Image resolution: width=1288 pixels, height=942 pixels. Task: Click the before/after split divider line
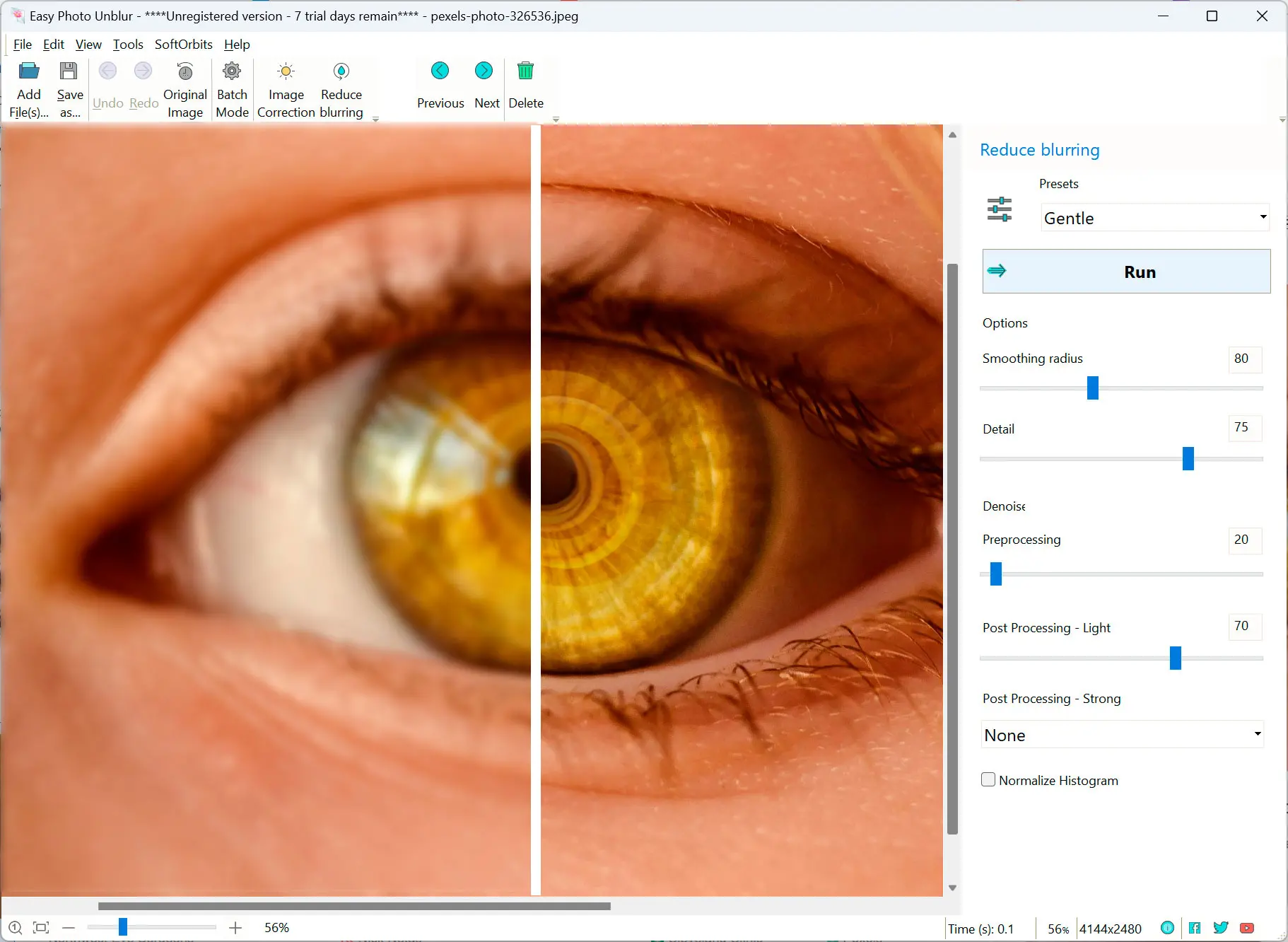pos(536,510)
